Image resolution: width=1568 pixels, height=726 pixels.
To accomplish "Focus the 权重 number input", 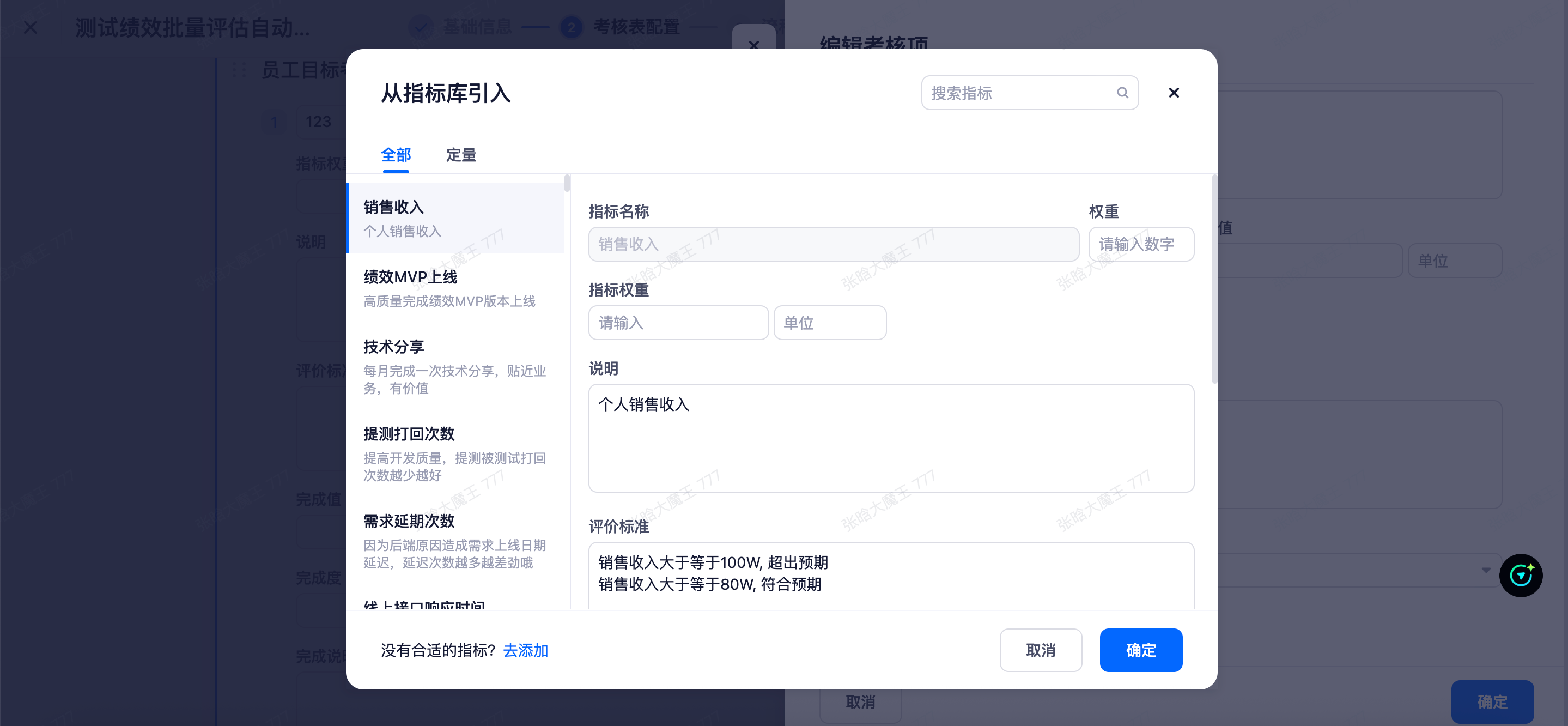I will (x=1140, y=244).
